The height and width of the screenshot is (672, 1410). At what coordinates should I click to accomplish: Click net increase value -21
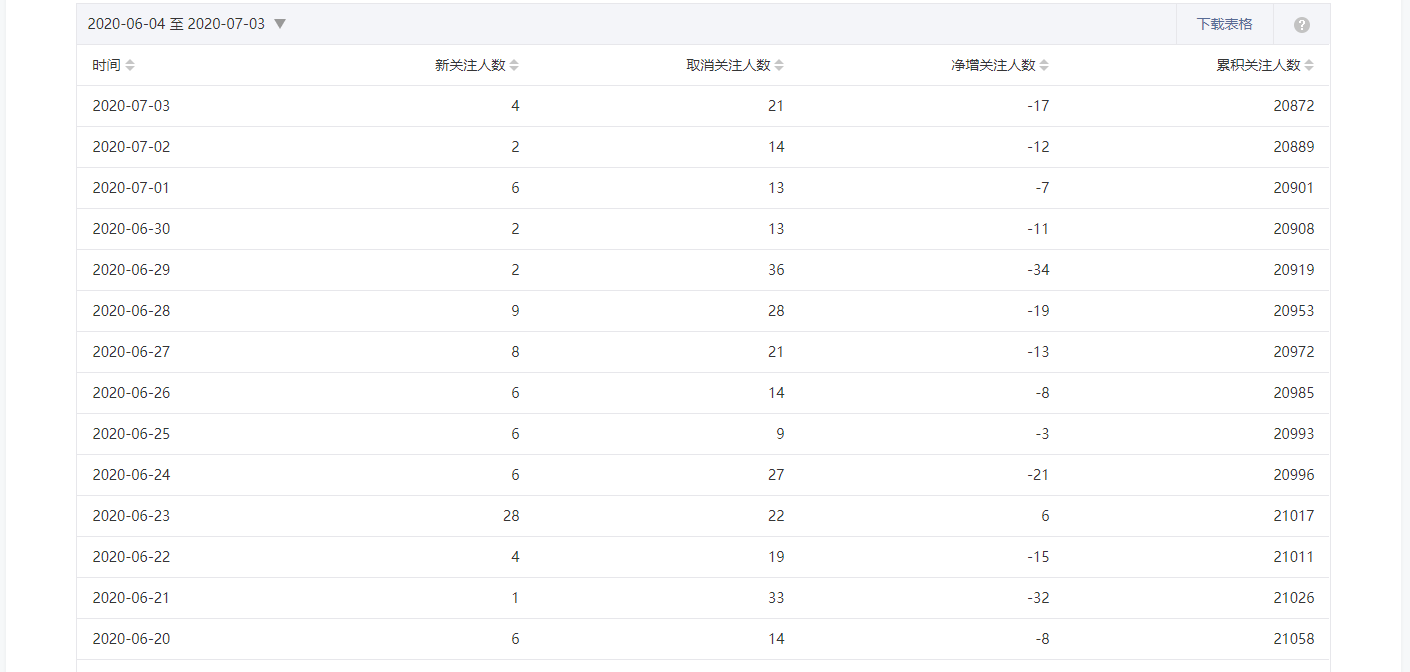coord(1038,475)
